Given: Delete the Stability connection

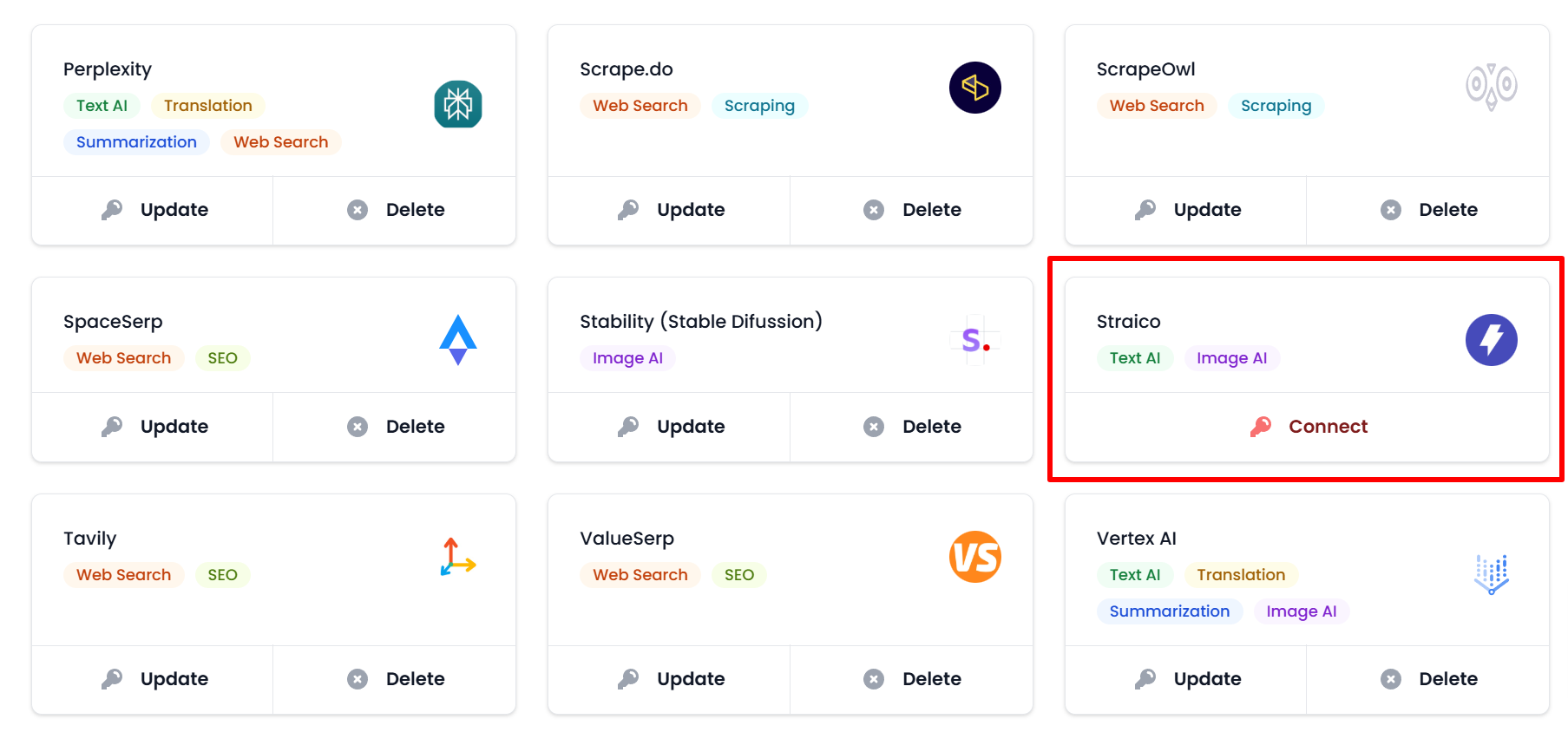Looking at the screenshot, I should click(x=912, y=427).
